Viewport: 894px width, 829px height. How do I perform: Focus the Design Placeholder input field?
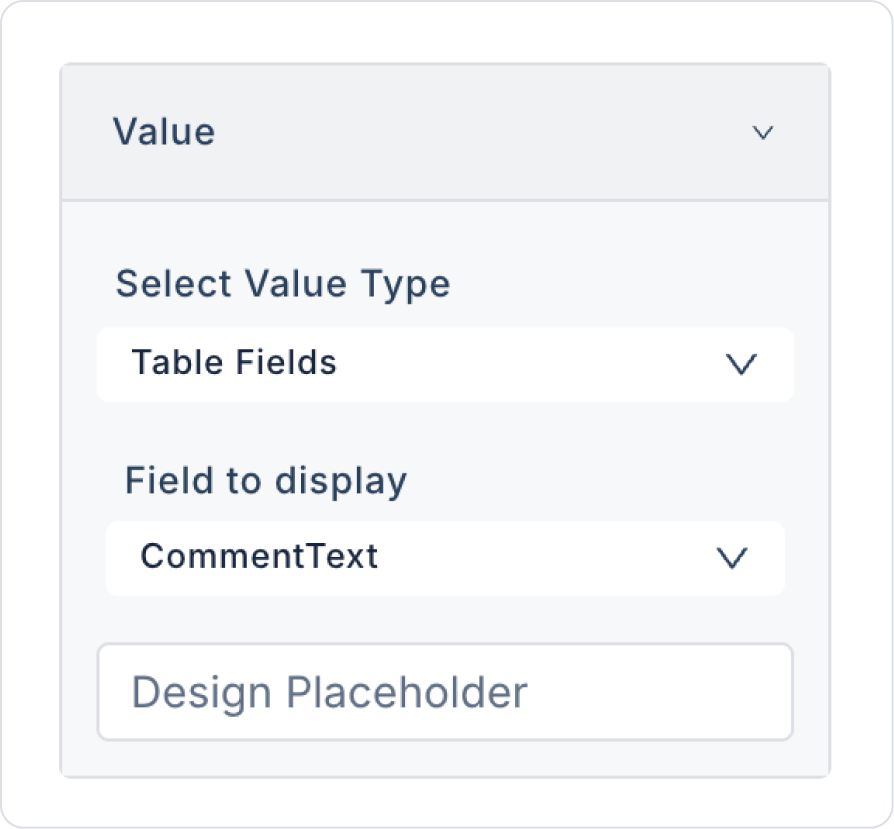point(444,692)
